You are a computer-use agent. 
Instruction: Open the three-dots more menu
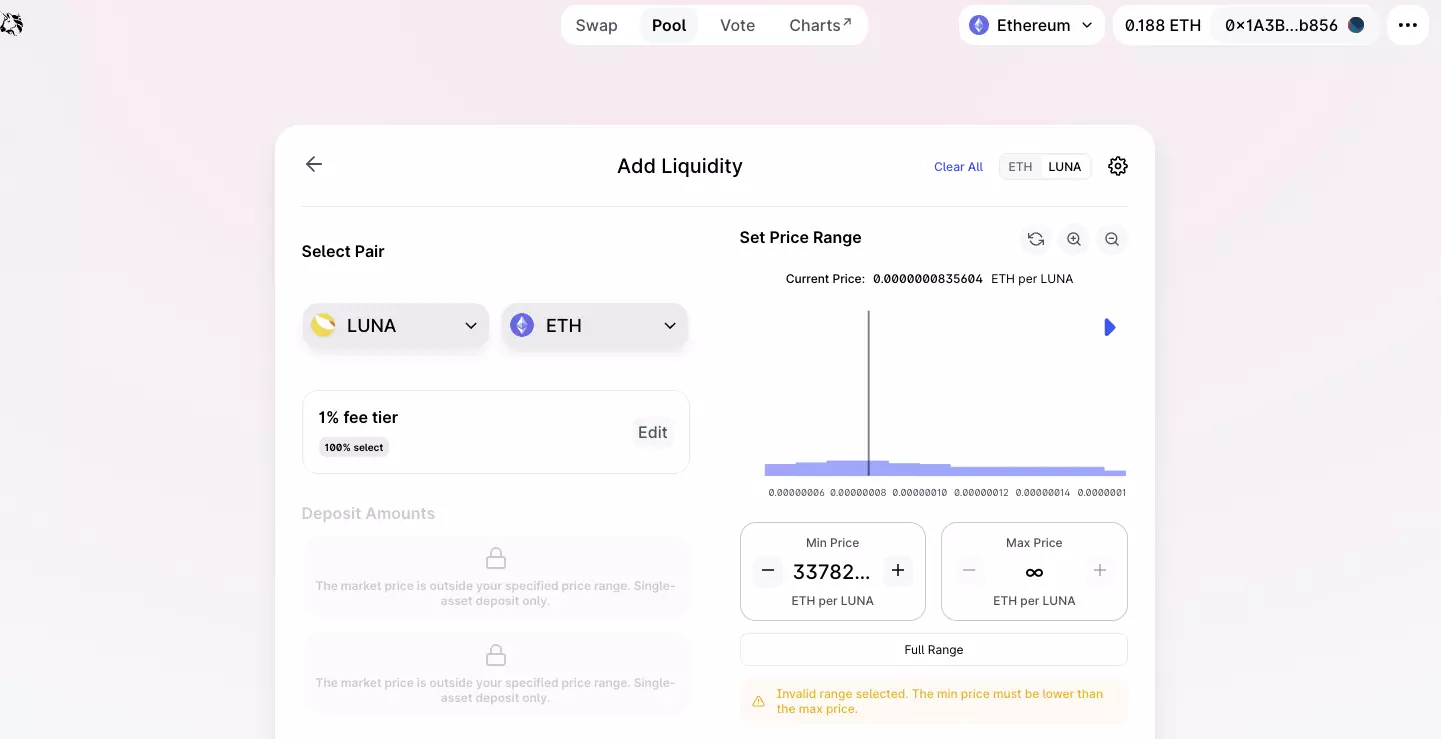1408,25
